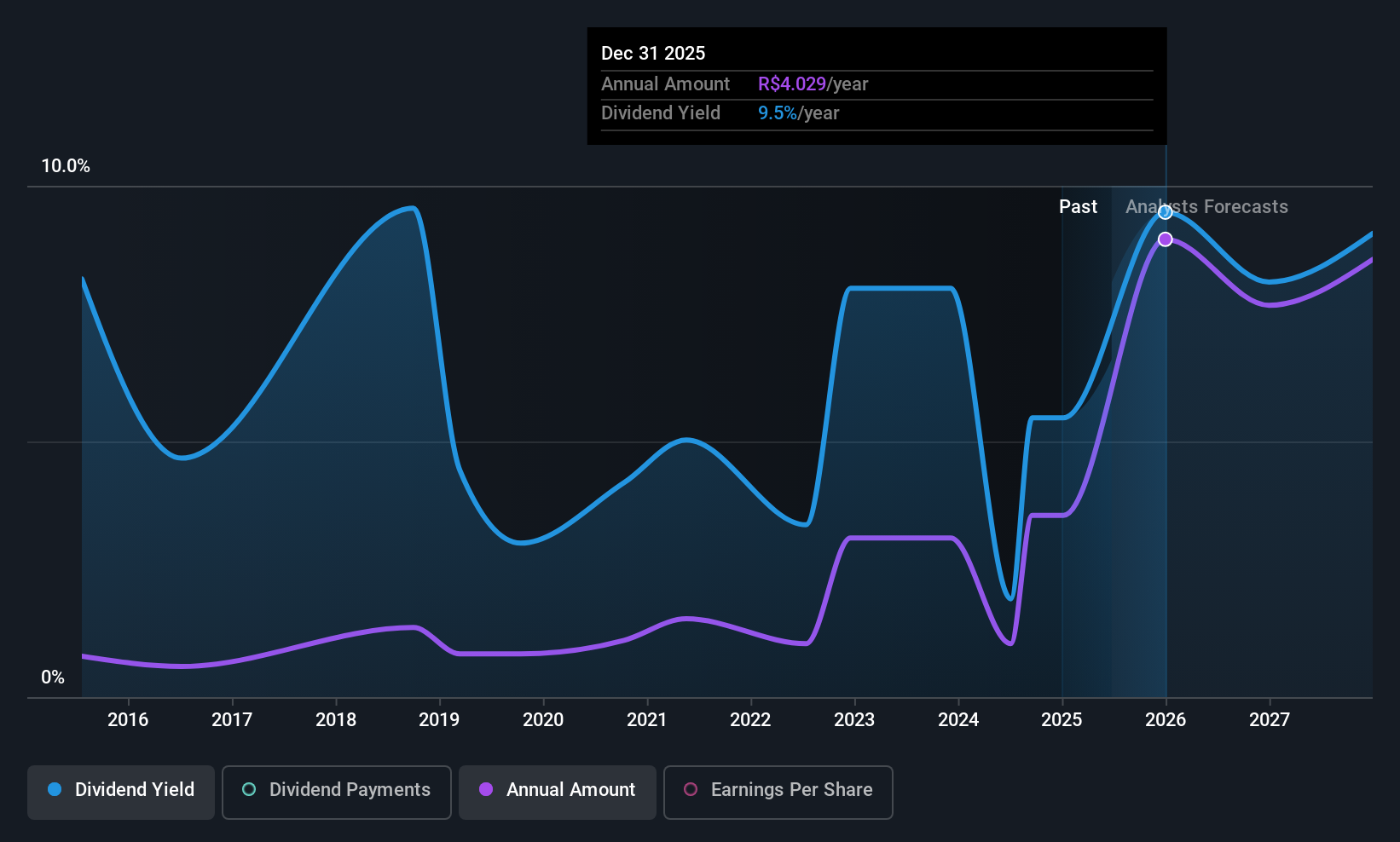Click the 2016 x-axis label

(128, 719)
